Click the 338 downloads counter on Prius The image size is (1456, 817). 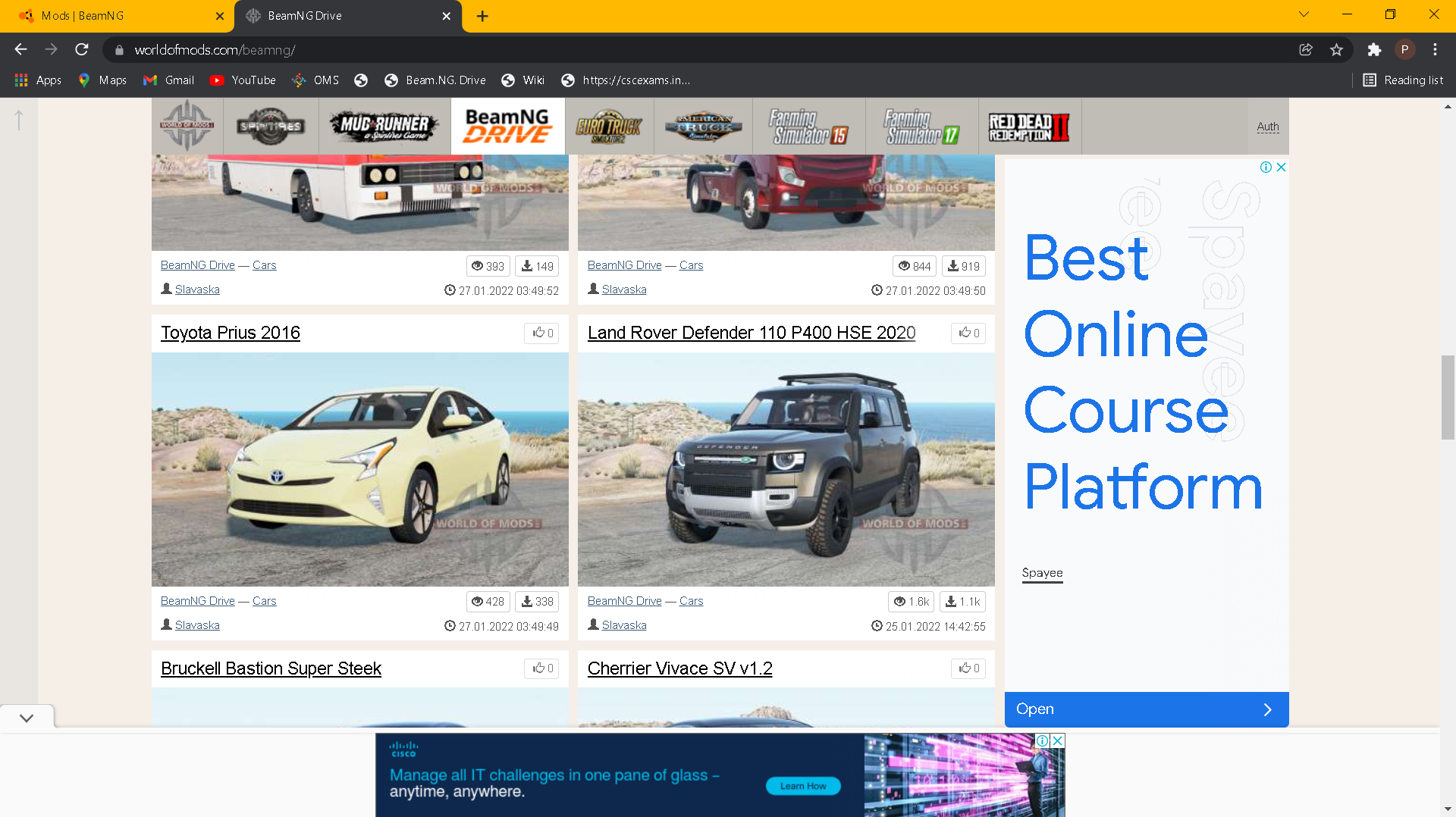click(537, 602)
